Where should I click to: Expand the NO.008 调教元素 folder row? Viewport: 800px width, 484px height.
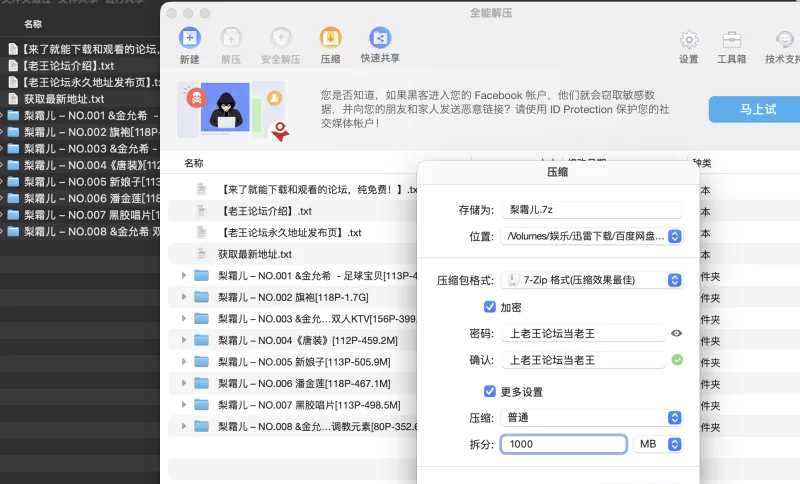(184, 426)
